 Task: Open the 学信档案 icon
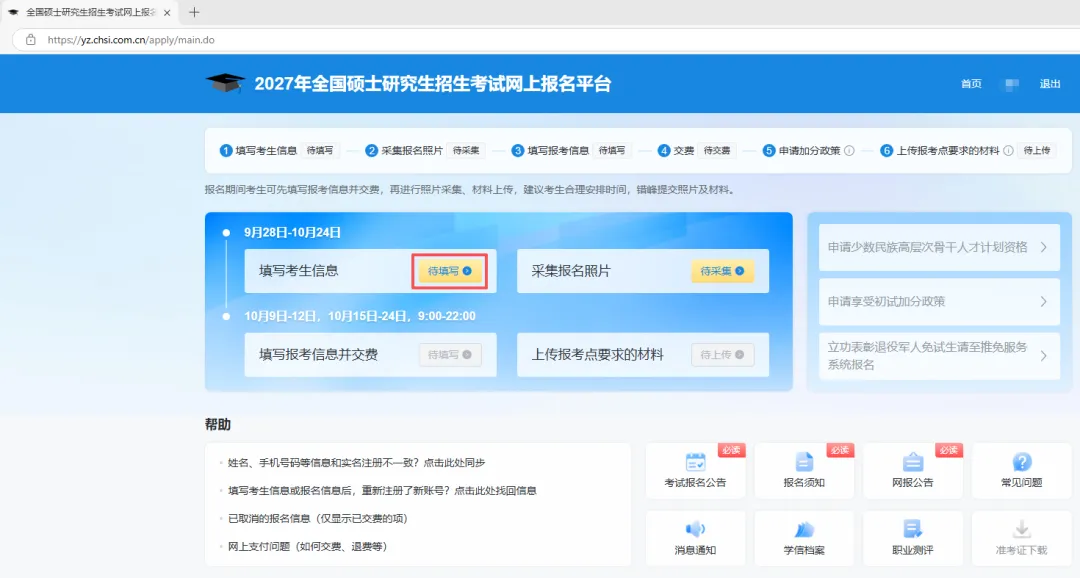coord(804,529)
